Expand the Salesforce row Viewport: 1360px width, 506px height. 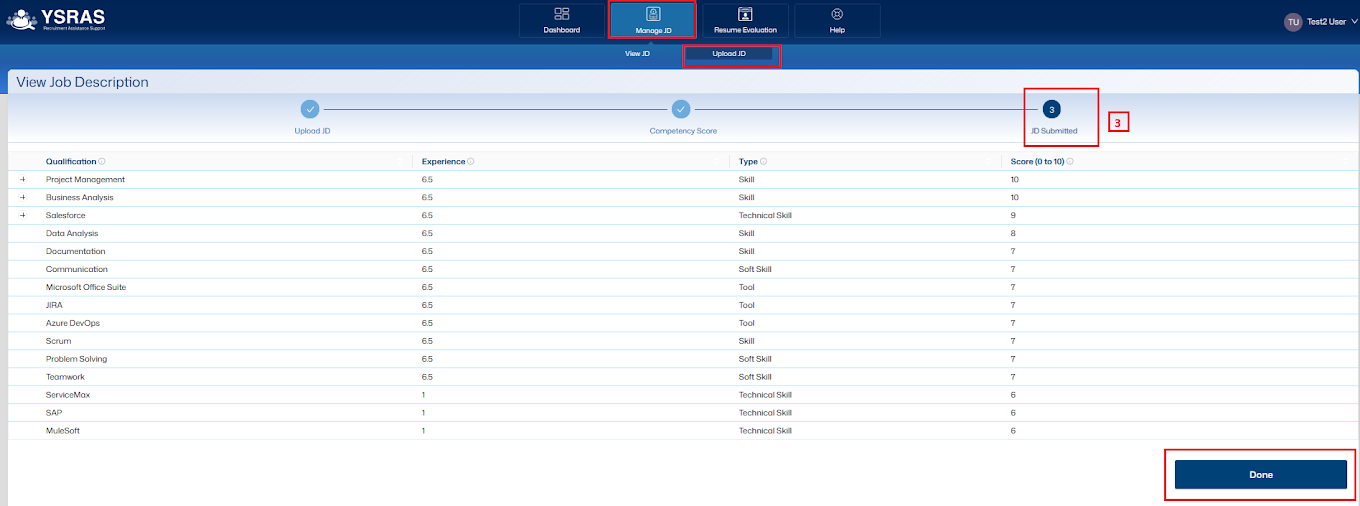[22, 216]
